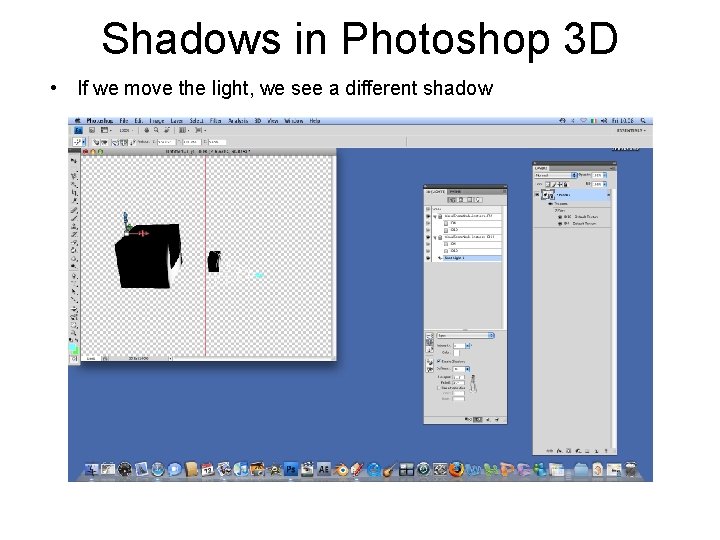Click the Z position field in options bar
This screenshot has width=720, height=540.
click(x=217, y=142)
